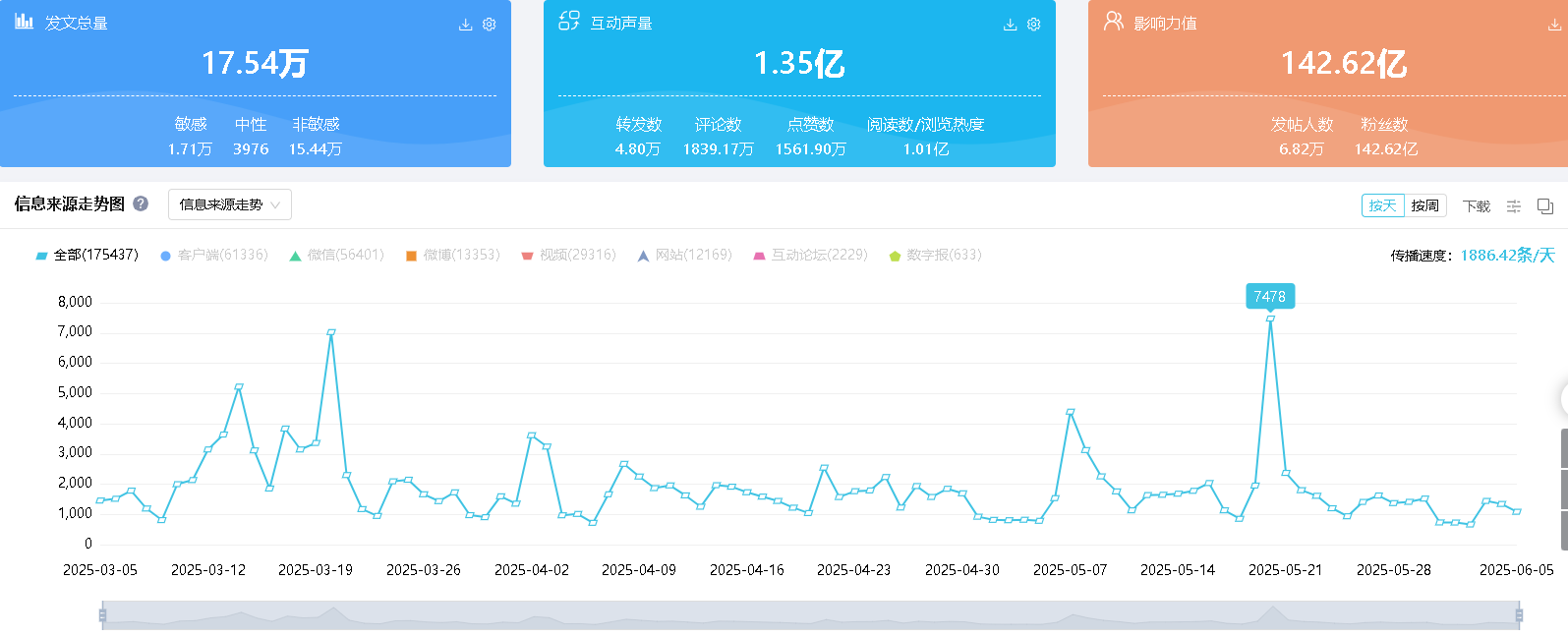Click left handle of chart range slider

[x=102, y=616]
